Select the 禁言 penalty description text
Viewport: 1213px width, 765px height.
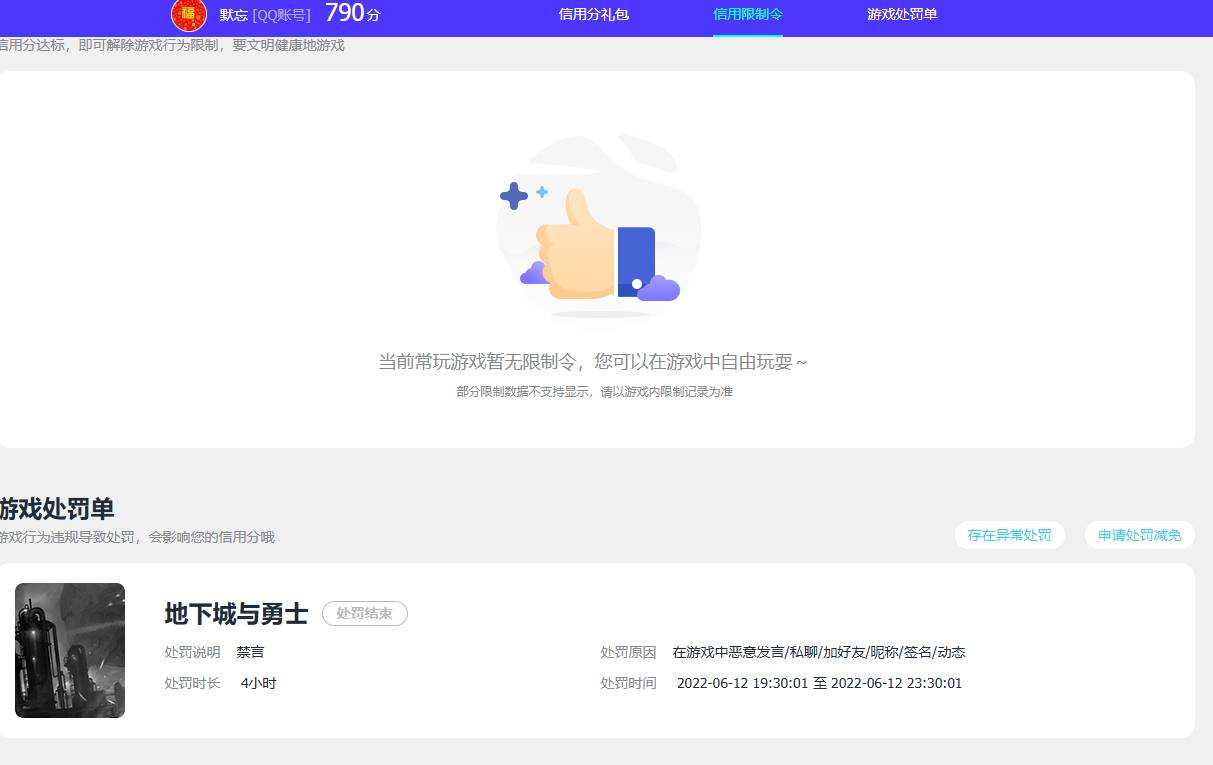tap(250, 652)
